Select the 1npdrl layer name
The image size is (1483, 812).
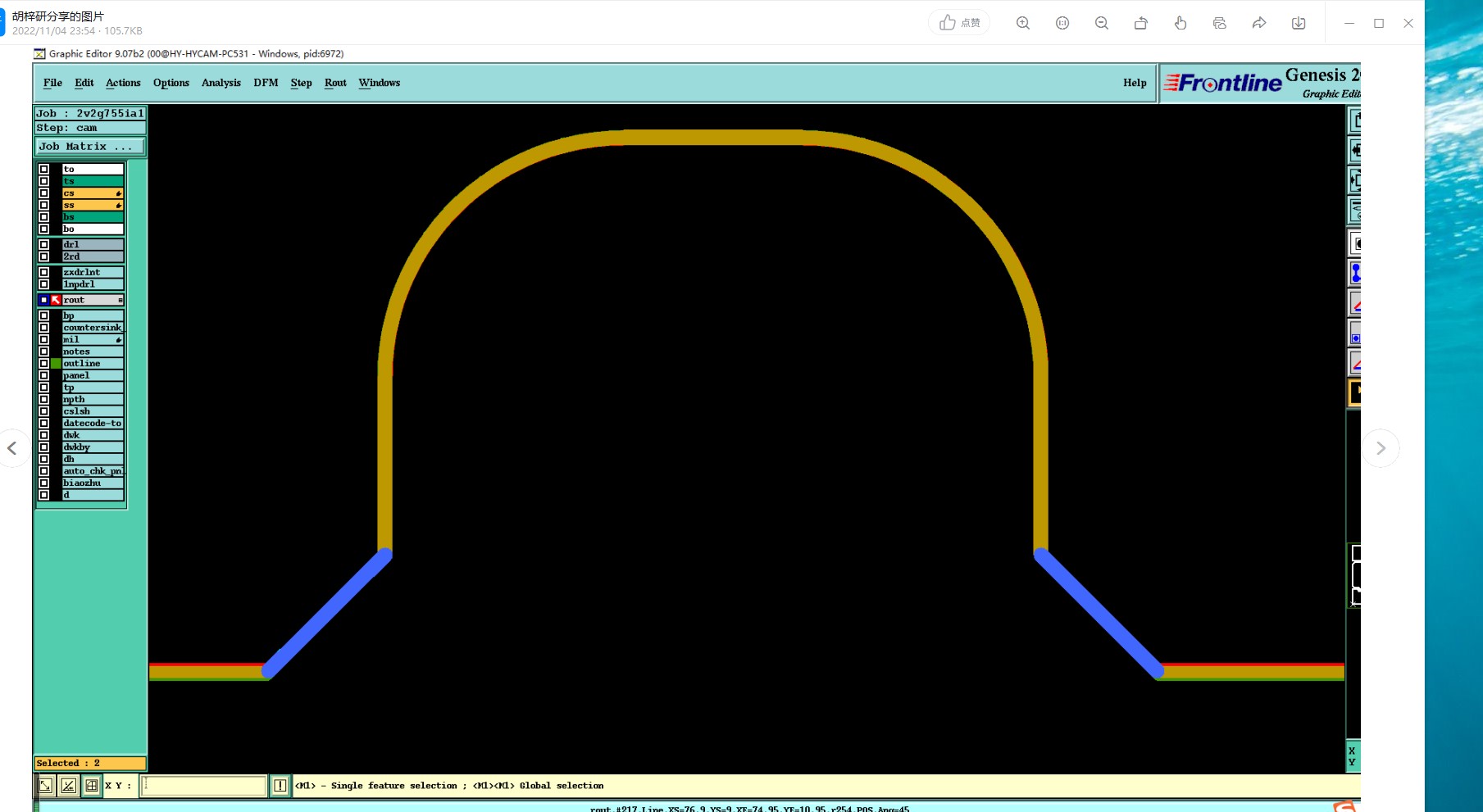coord(93,284)
